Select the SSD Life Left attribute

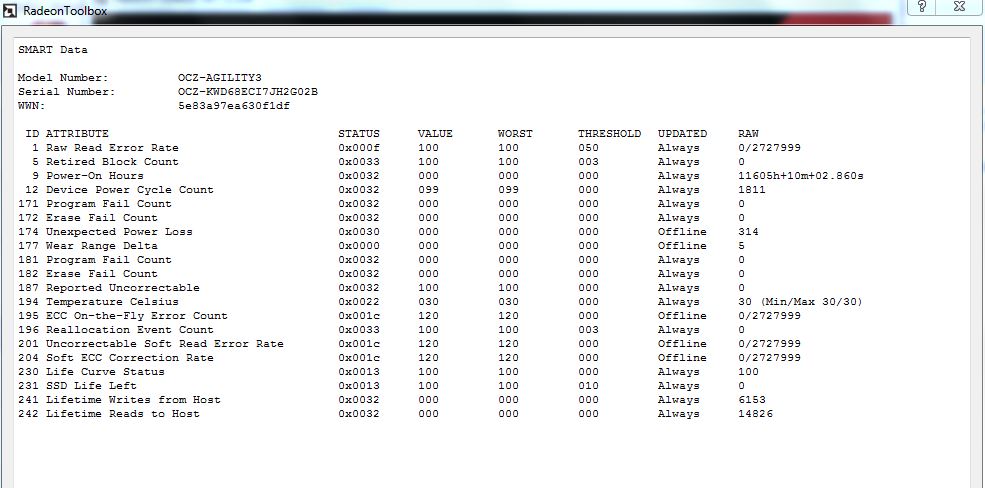click(91, 386)
